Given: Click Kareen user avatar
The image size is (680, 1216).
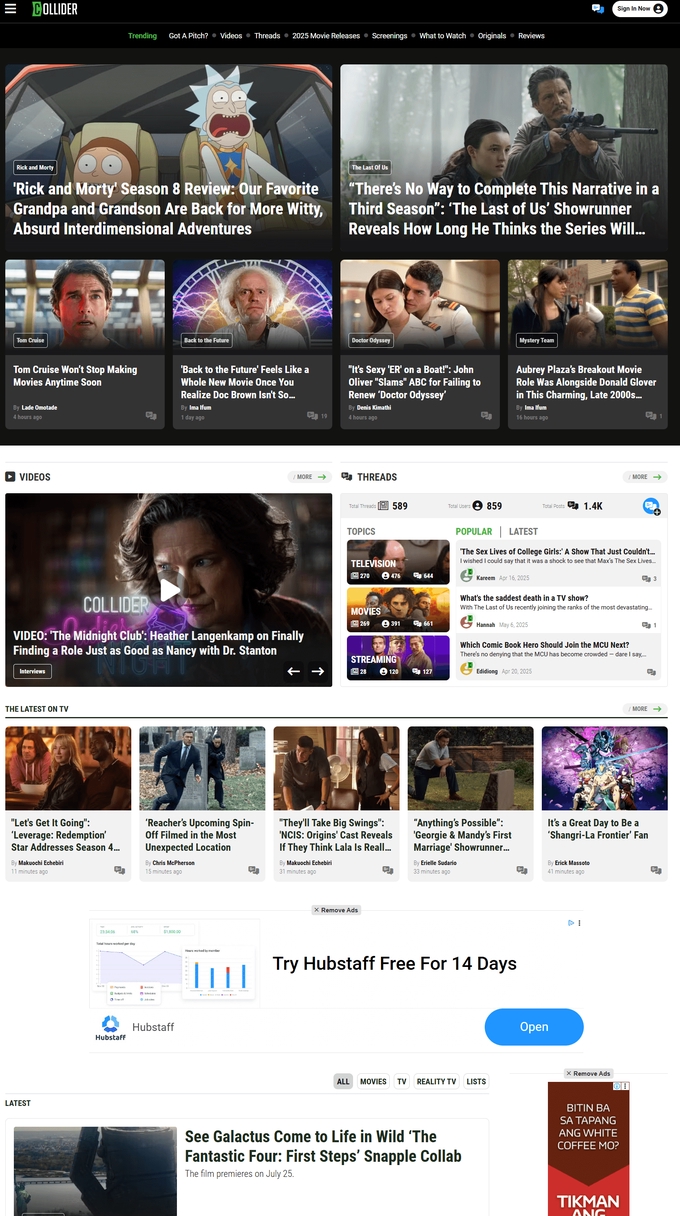Looking at the screenshot, I should [466, 577].
